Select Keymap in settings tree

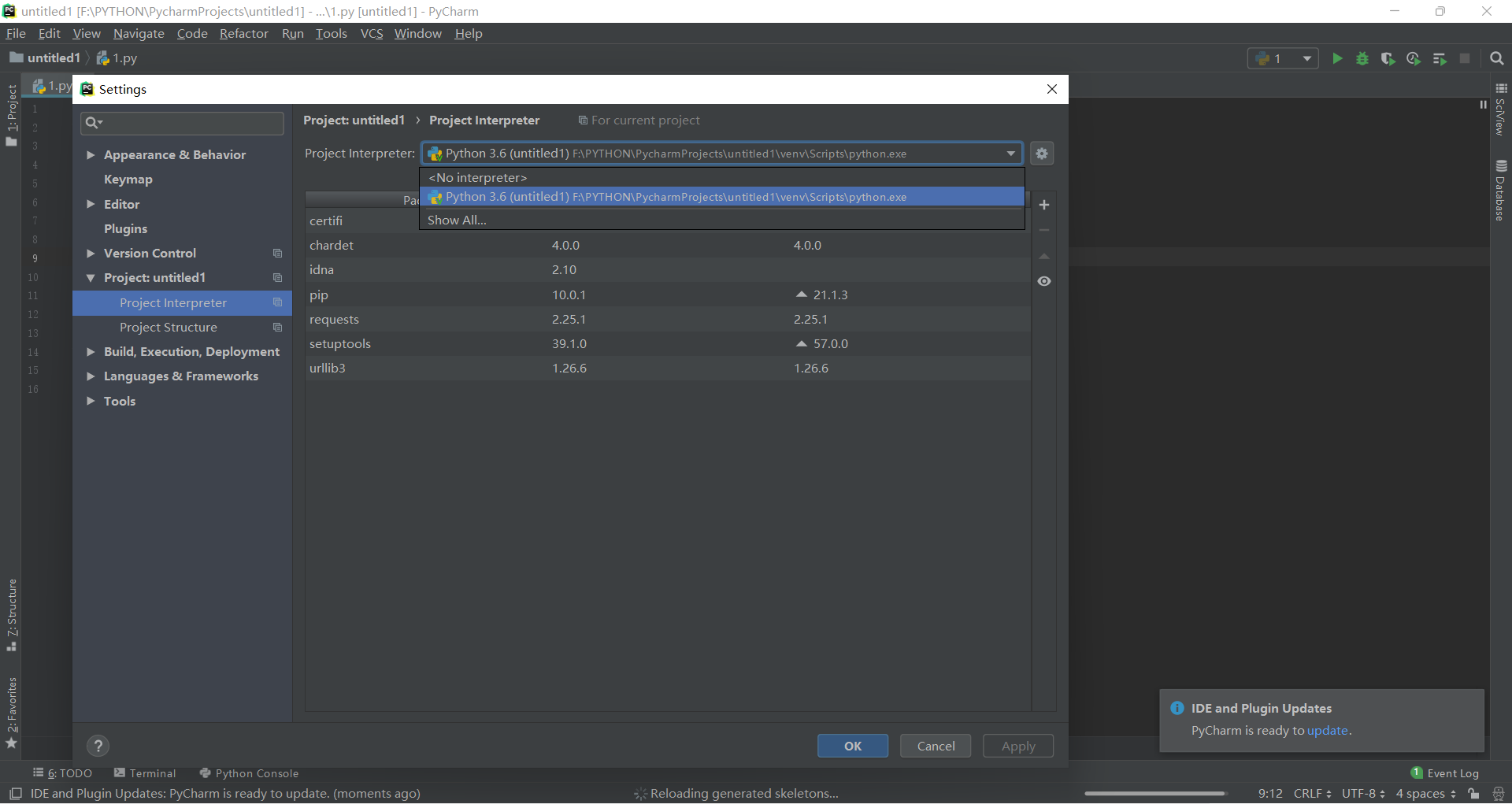tap(128, 180)
